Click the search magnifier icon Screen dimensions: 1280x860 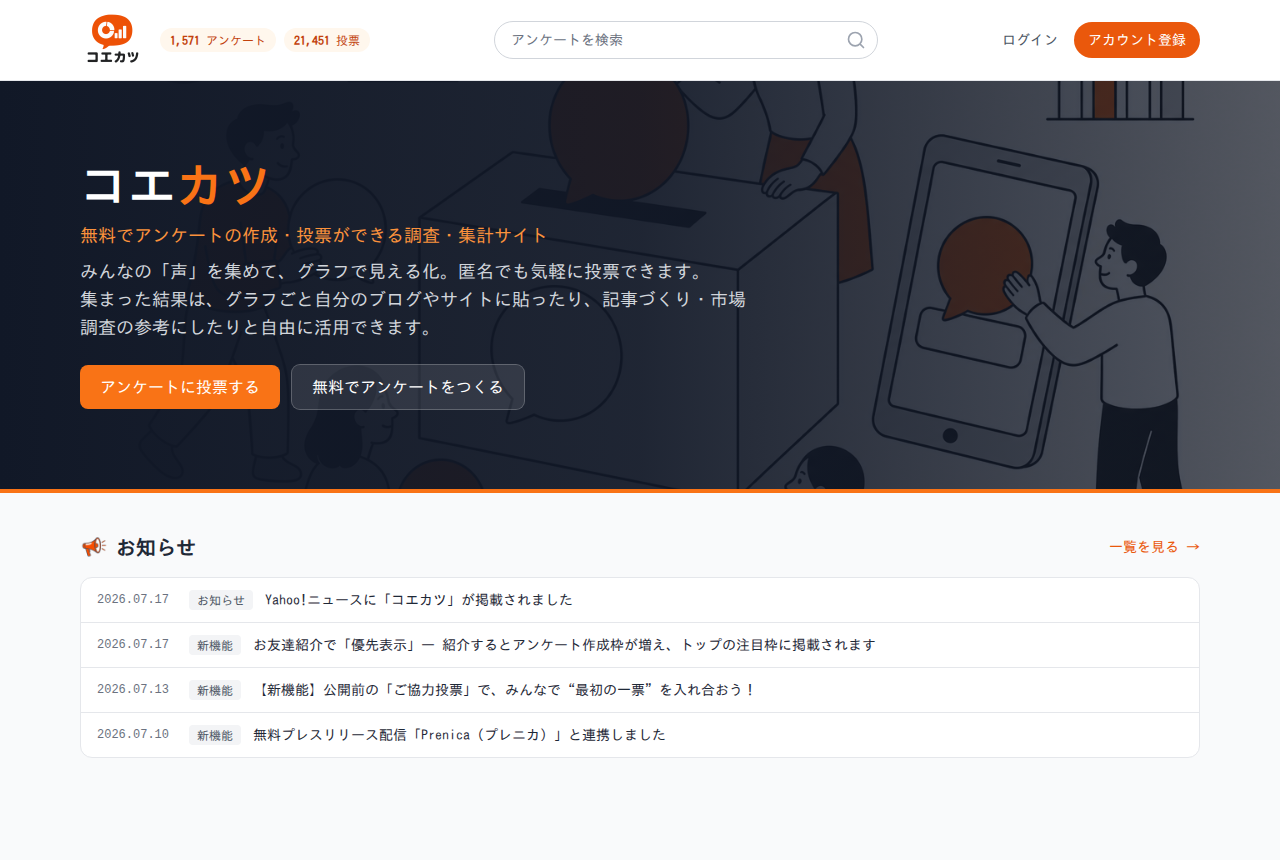click(856, 40)
